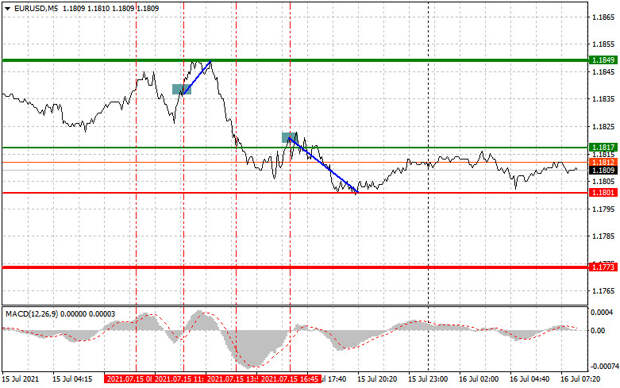Select the 2021.07.15 13 red time label
The height and width of the screenshot is (388, 620).
tap(232, 379)
